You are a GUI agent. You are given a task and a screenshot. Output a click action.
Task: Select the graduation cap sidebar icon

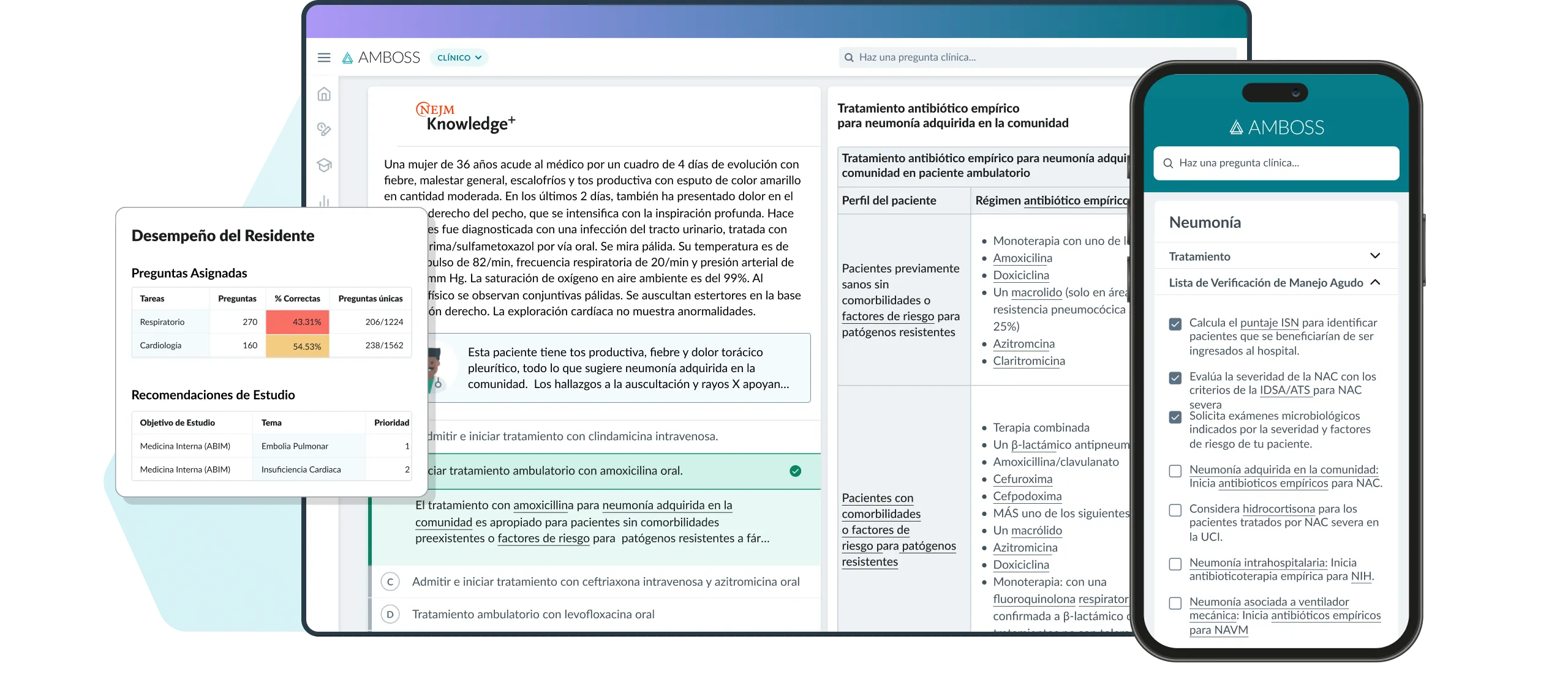324,165
